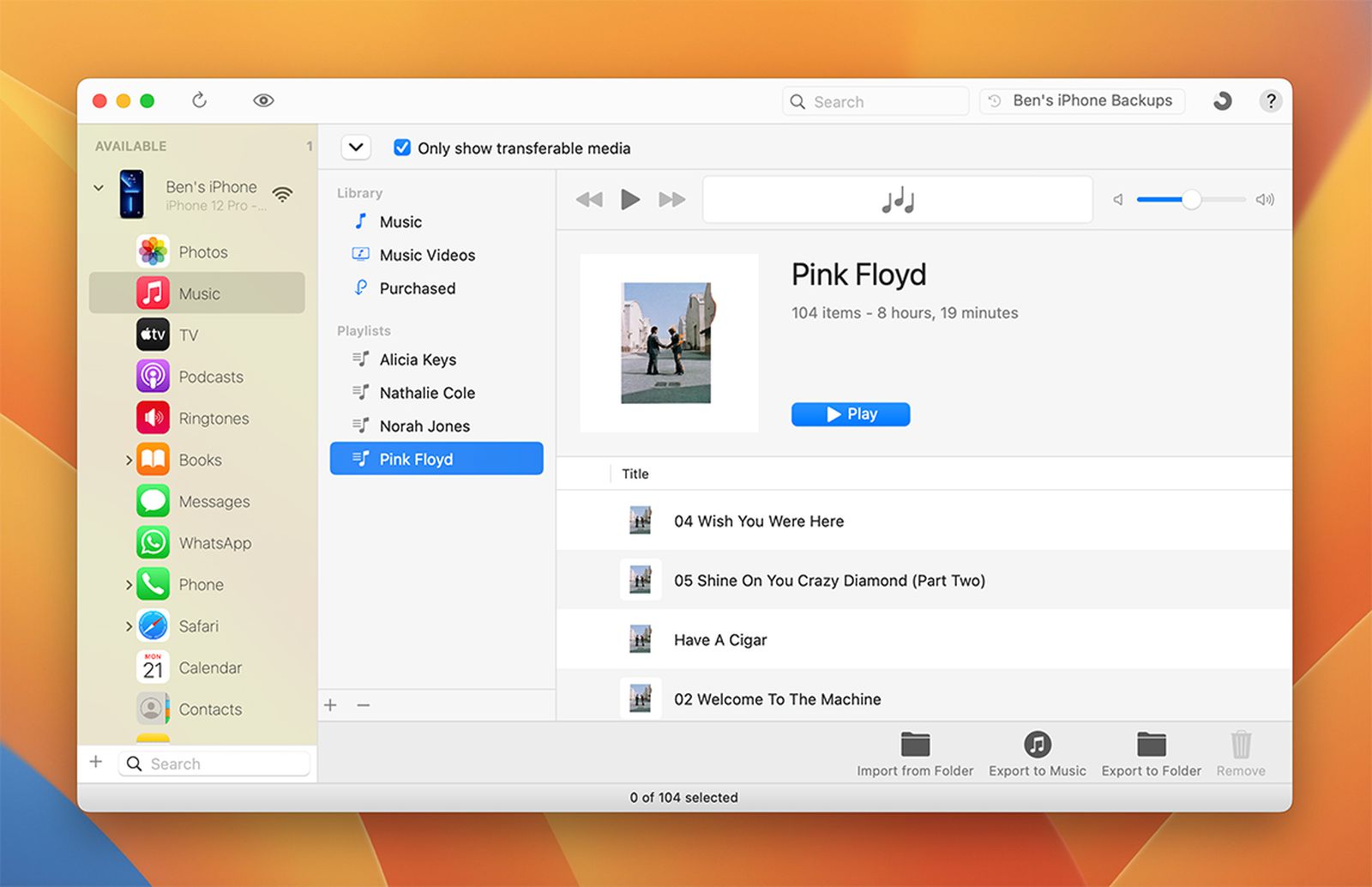Collapse Ben's iPhone device tree

pyautogui.click(x=99, y=188)
